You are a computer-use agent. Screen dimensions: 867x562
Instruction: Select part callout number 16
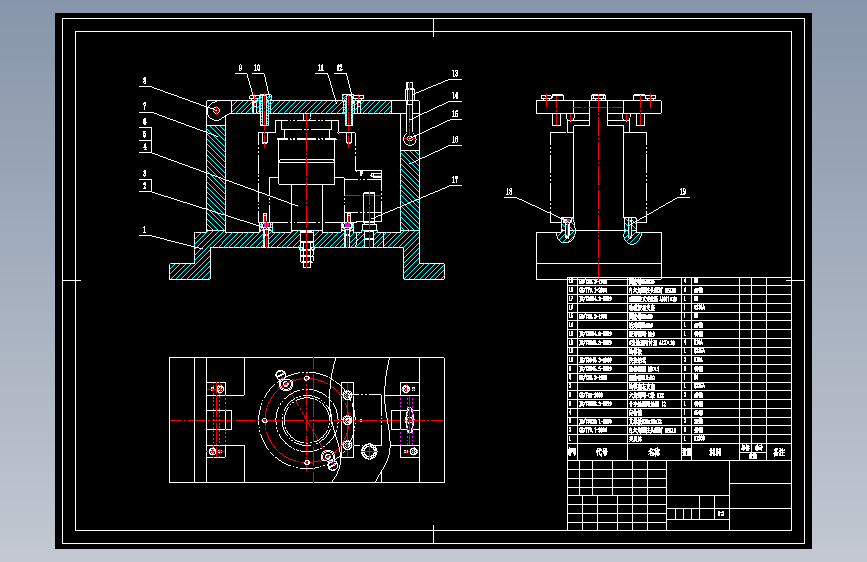point(455,139)
